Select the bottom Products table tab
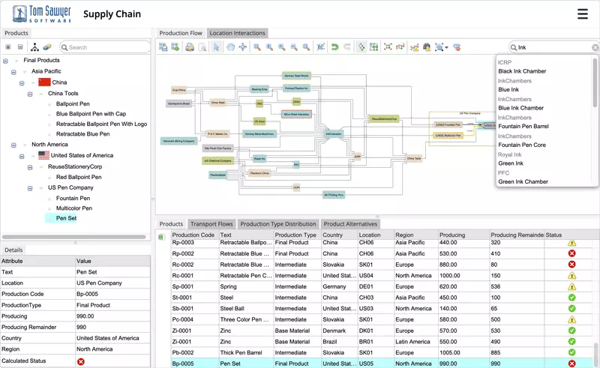 pyautogui.click(x=171, y=224)
